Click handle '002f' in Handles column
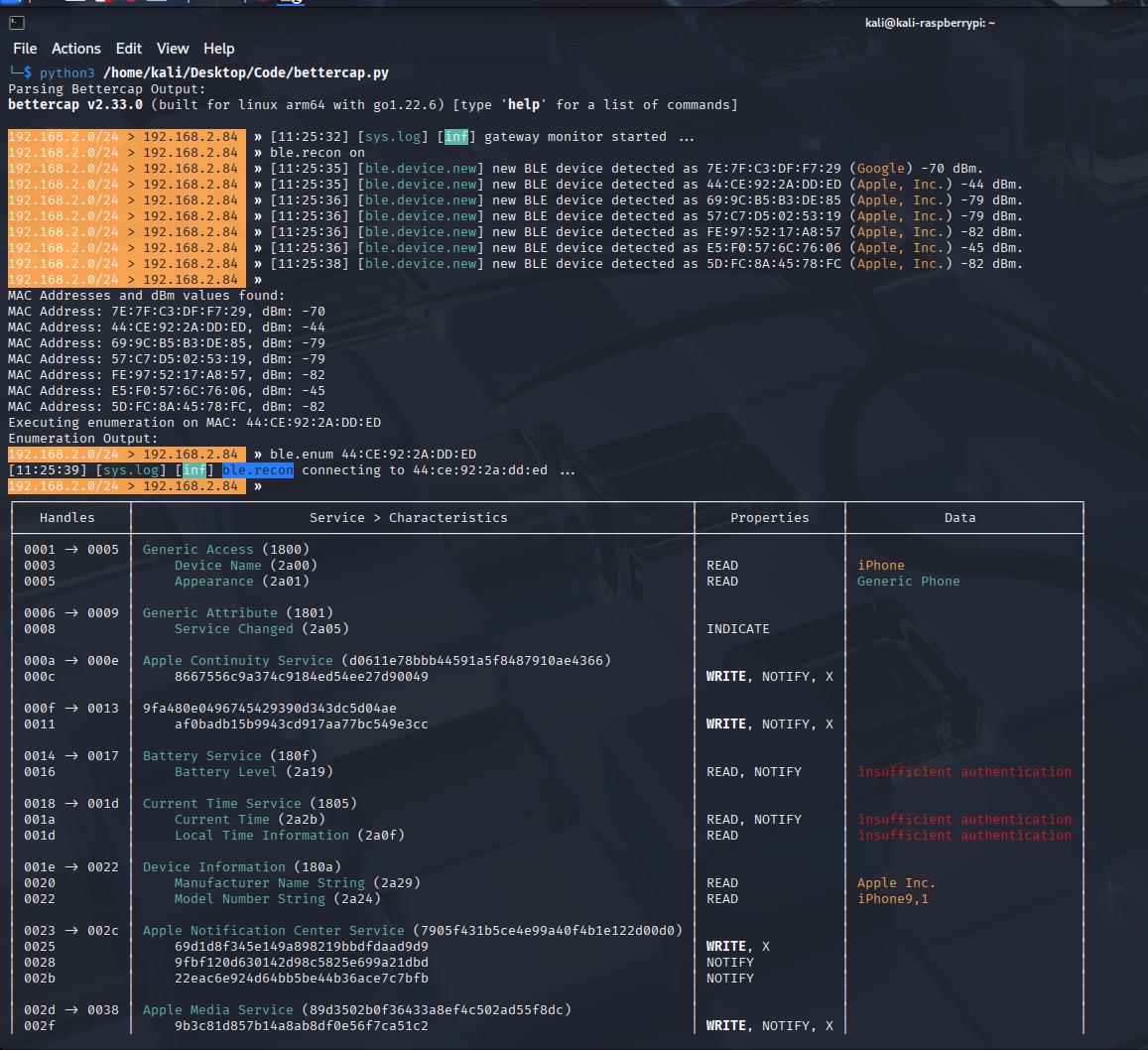 tap(40, 1026)
